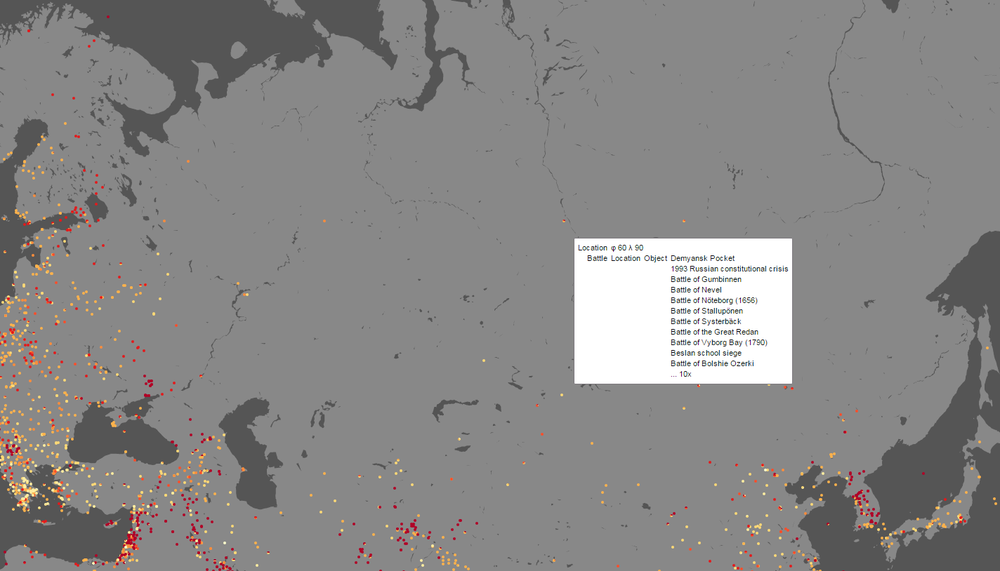Select Battle of Nöteborg (1656) entry
Screen dimensions: 1000x571
[714, 300]
